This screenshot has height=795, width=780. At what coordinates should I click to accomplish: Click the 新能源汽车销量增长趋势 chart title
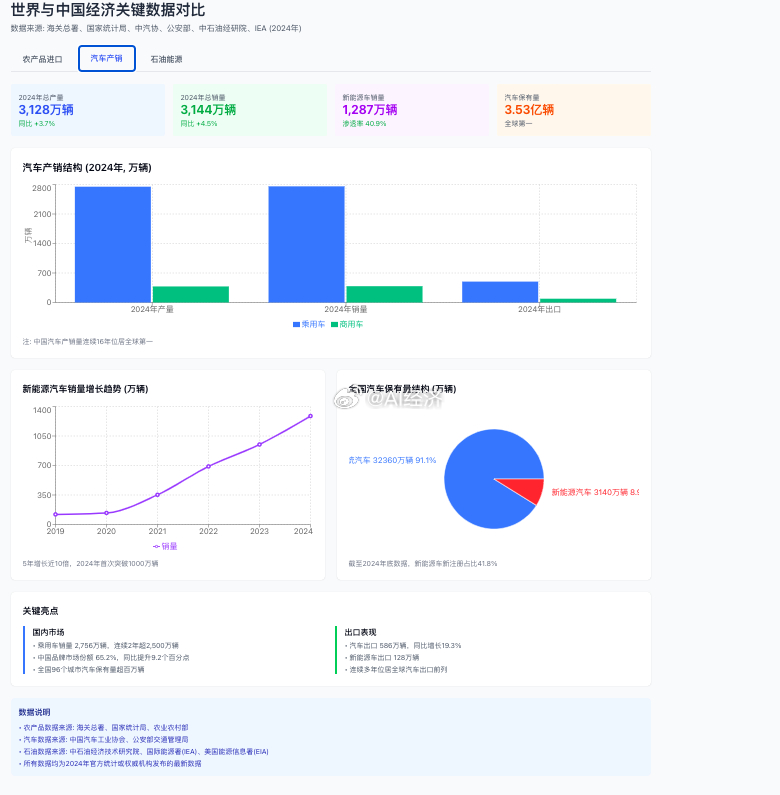[x=85, y=389]
